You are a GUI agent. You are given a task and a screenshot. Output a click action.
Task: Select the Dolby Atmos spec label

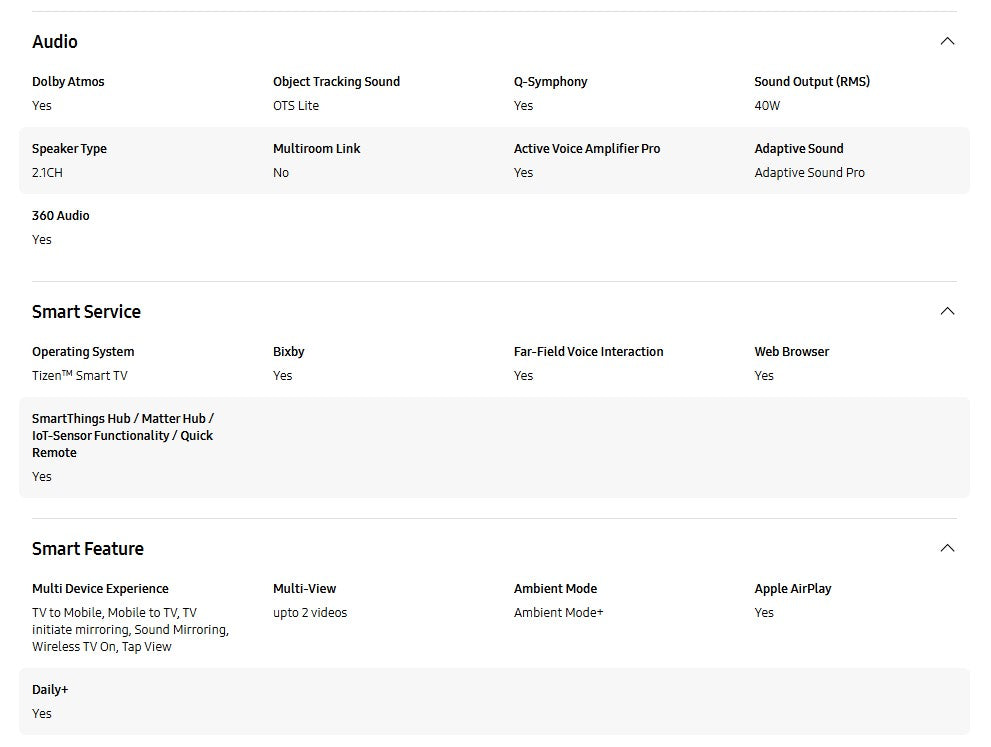[x=68, y=82]
